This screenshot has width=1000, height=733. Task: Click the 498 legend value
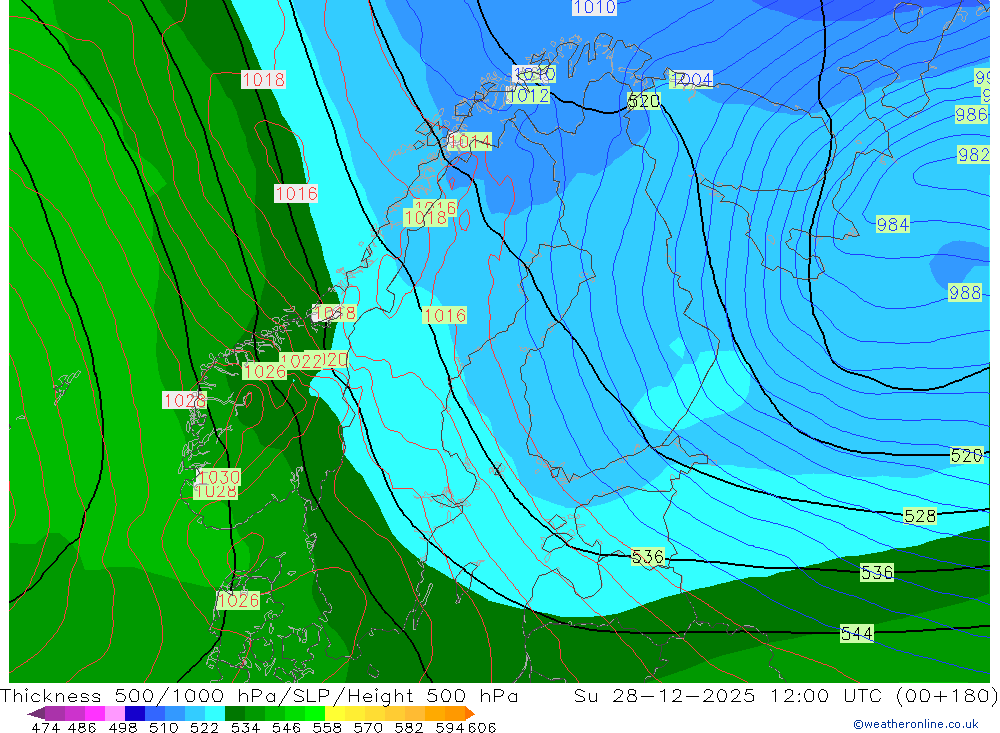pos(122,728)
